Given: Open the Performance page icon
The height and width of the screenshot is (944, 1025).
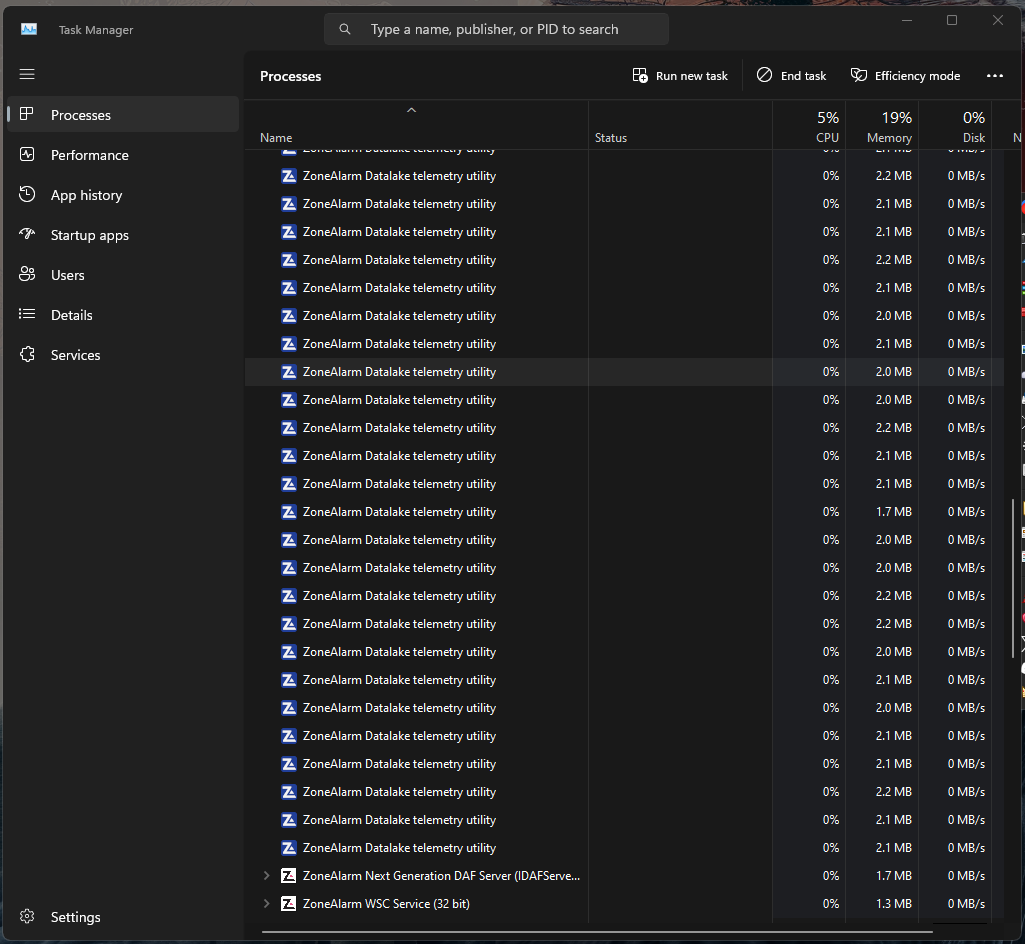Looking at the screenshot, I should point(28,155).
